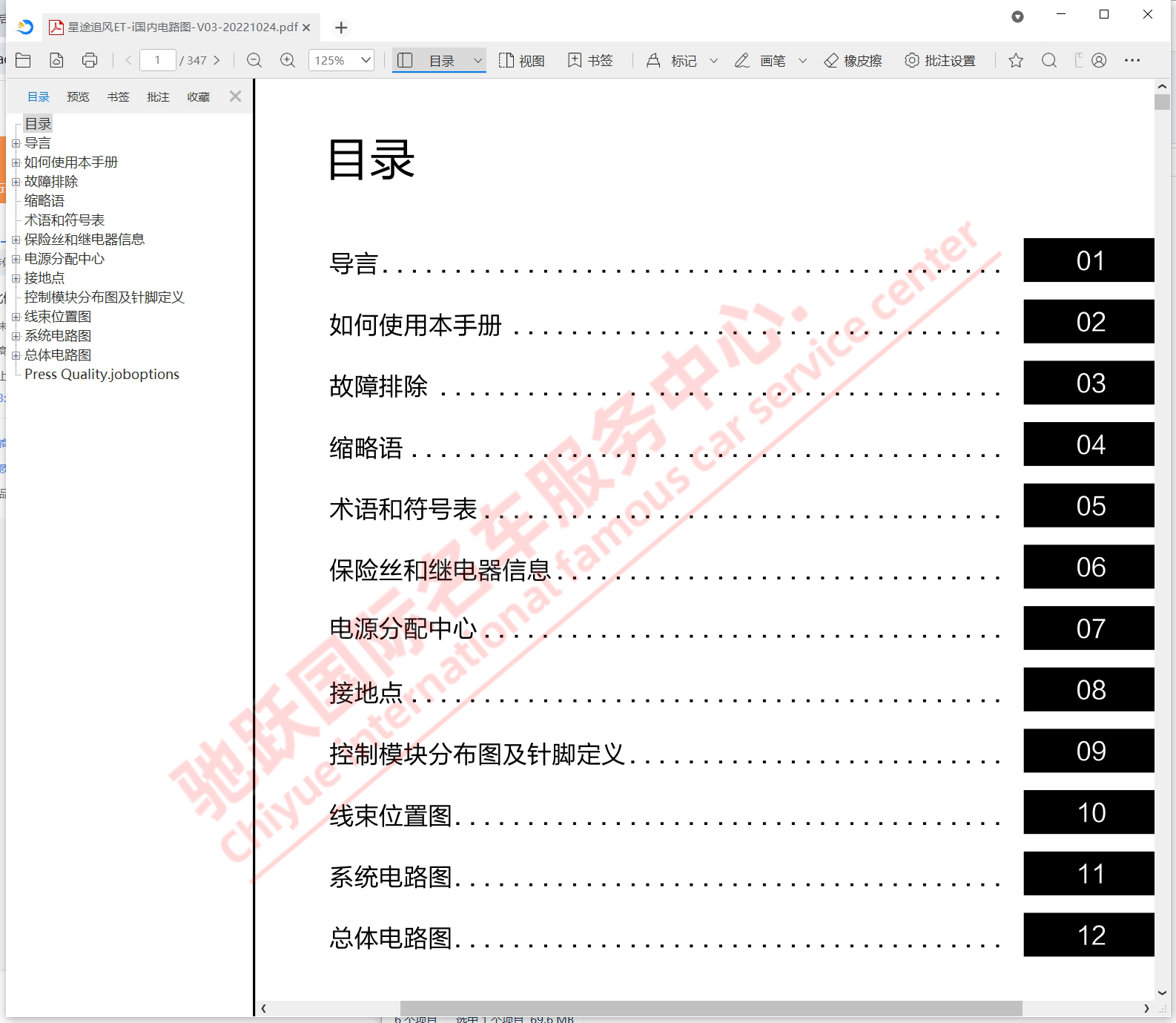Click the browser logo icon in title bar
This screenshot has width=1176, height=1023.
[25, 27]
